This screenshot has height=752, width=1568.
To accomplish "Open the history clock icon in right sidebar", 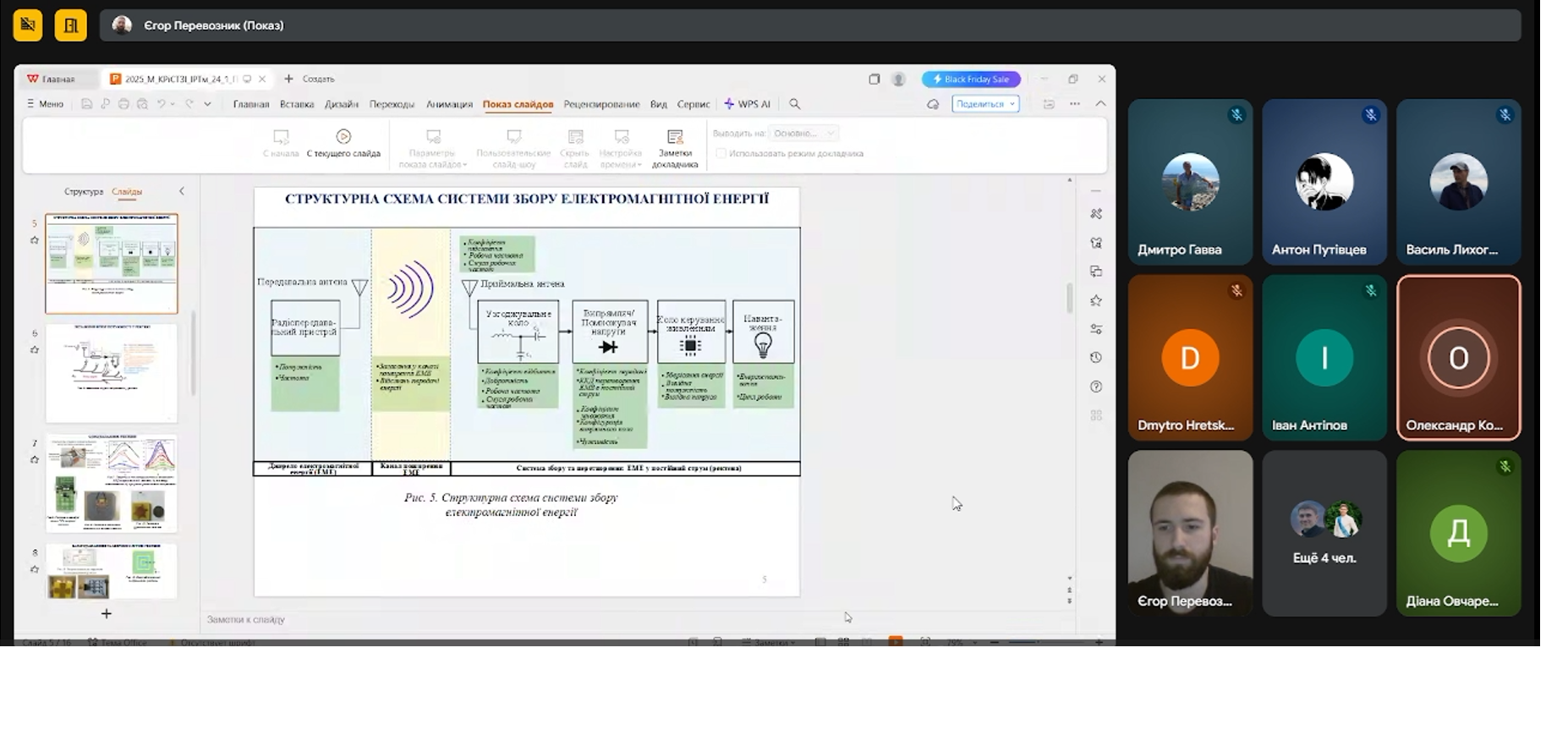I will click(x=1096, y=358).
